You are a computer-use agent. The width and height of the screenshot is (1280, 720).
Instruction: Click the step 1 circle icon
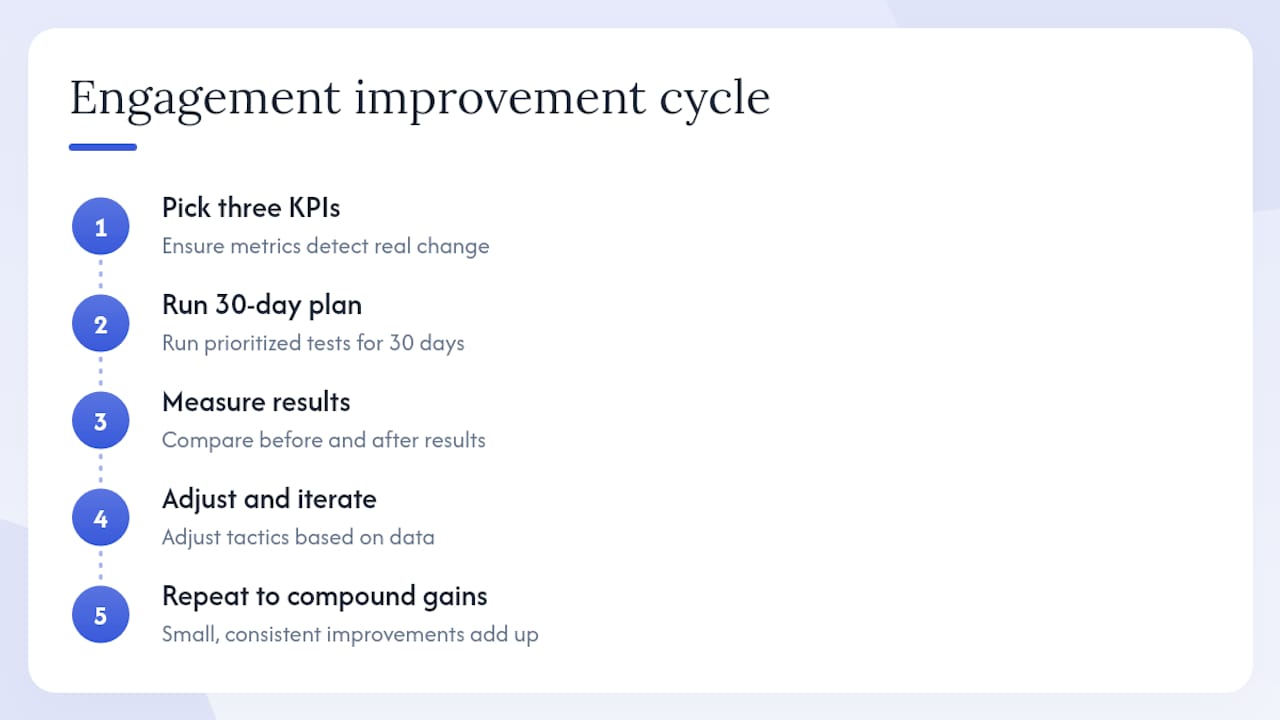(x=100, y=227)
